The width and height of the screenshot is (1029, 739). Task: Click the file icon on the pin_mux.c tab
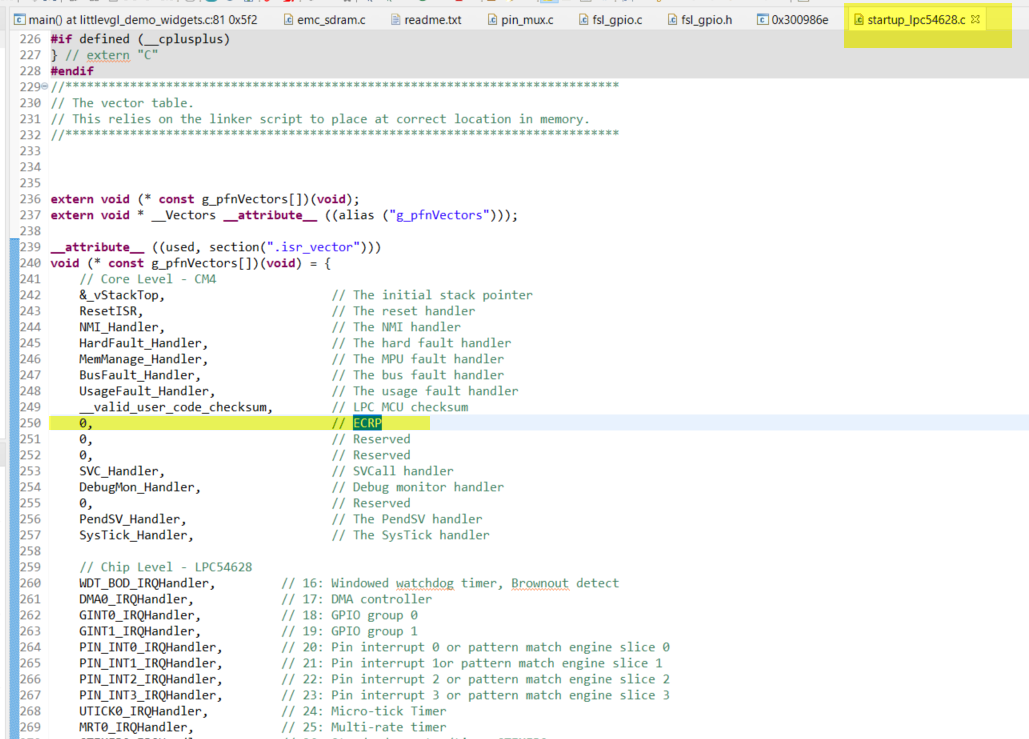pos(492,19)
